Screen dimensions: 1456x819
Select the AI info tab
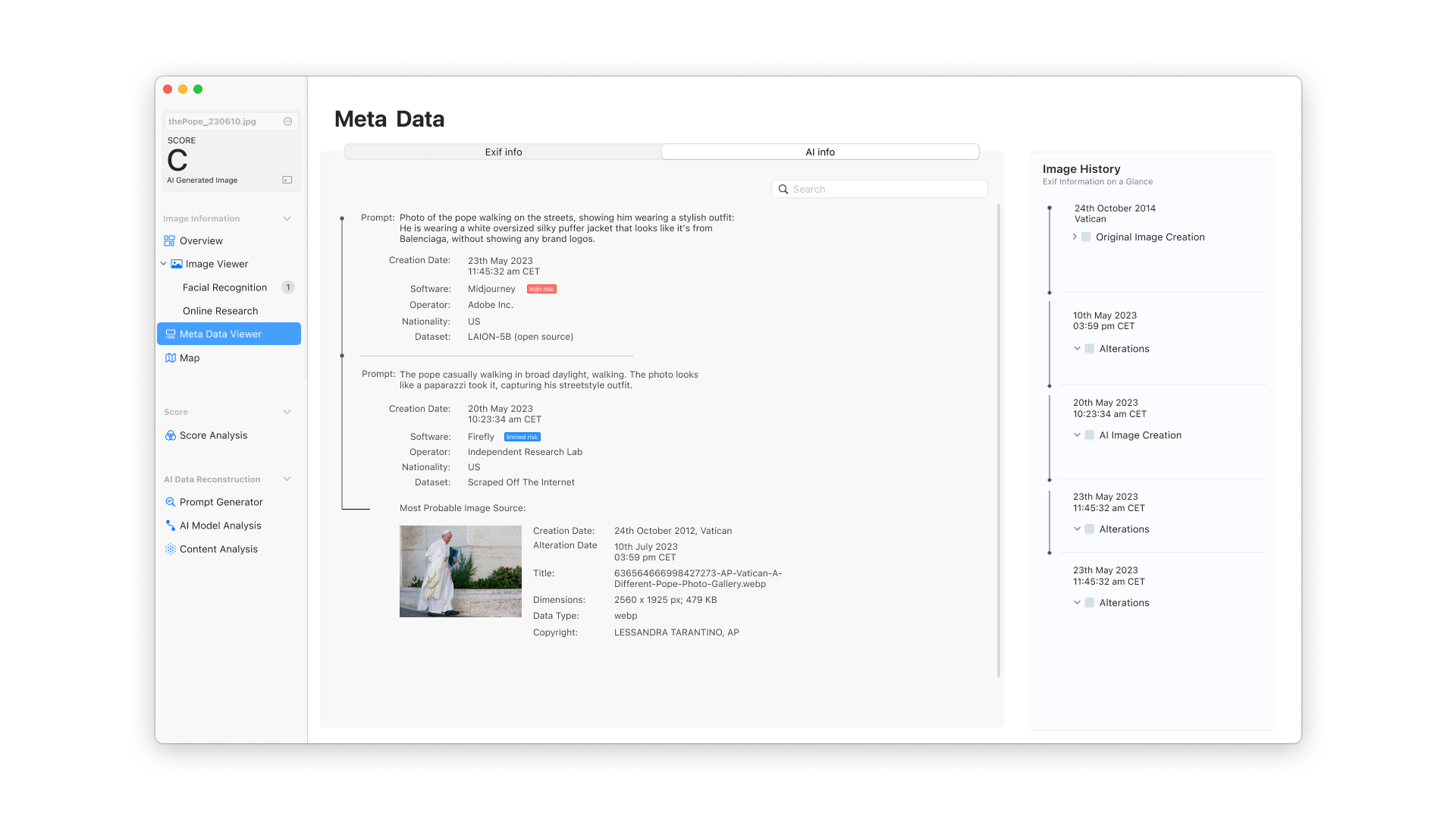pyautogui.click(x=820, y=152)
